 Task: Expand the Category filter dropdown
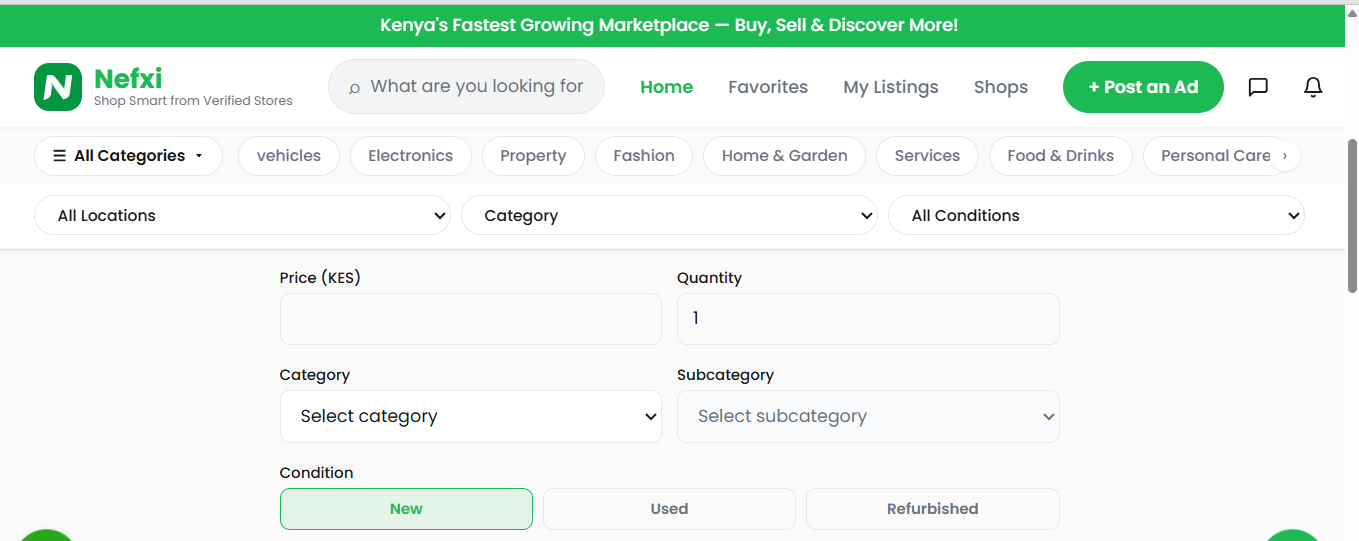tap(669, 215)
